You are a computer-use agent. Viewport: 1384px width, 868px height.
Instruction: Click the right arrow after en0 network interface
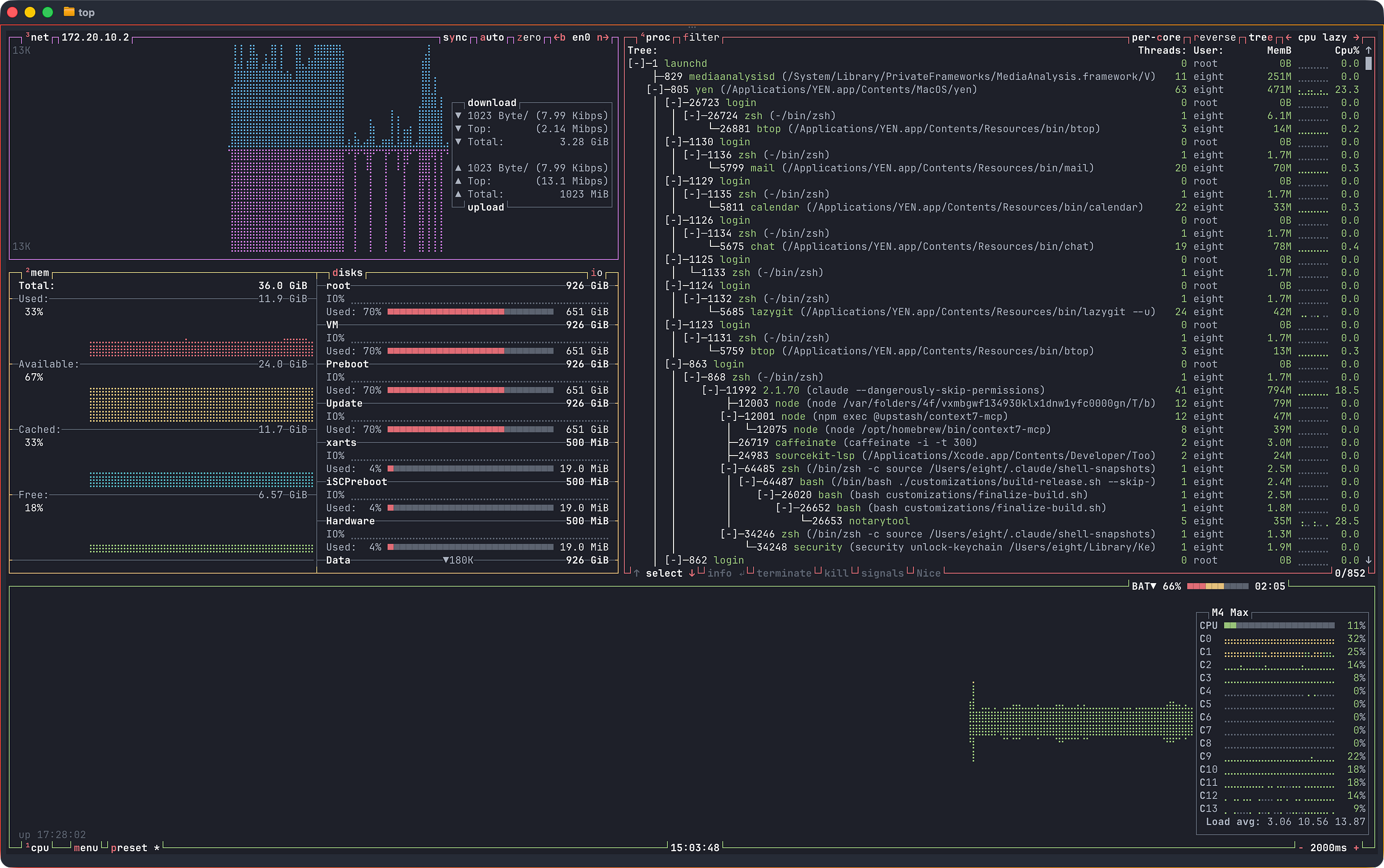605,37
